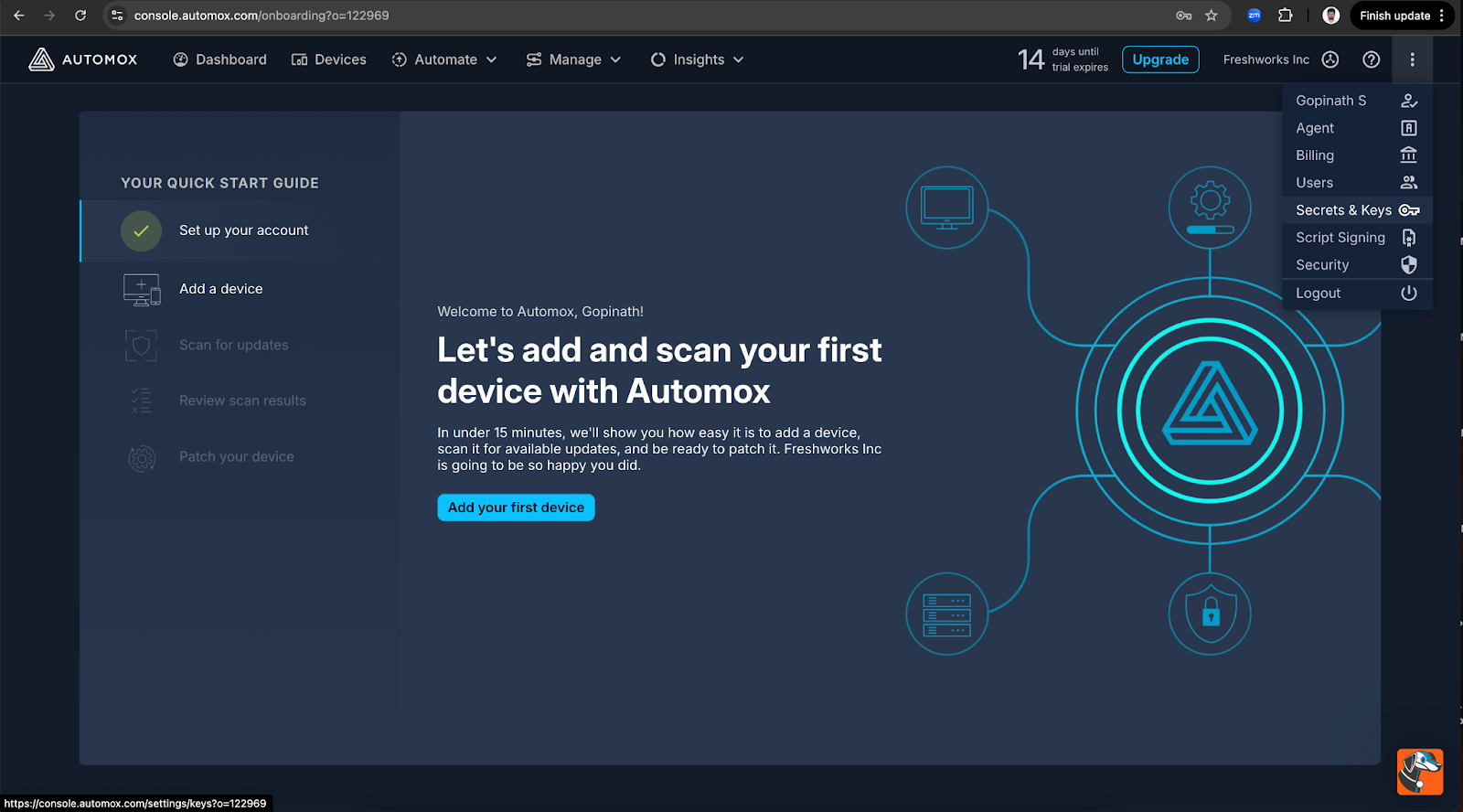
Task: Open the Chrome profile avatar
Action: click(x=1331, y=16)
